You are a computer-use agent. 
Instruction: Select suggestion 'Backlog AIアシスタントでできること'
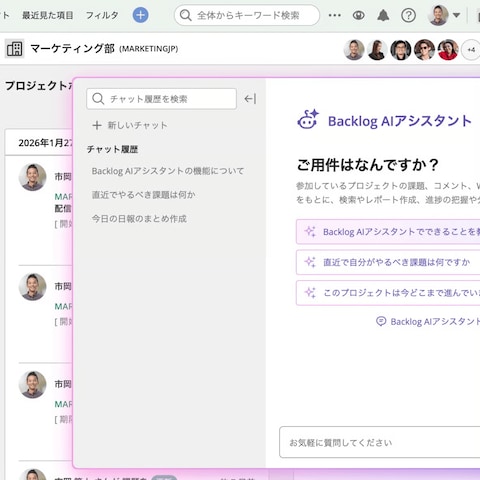coord(388,232)
